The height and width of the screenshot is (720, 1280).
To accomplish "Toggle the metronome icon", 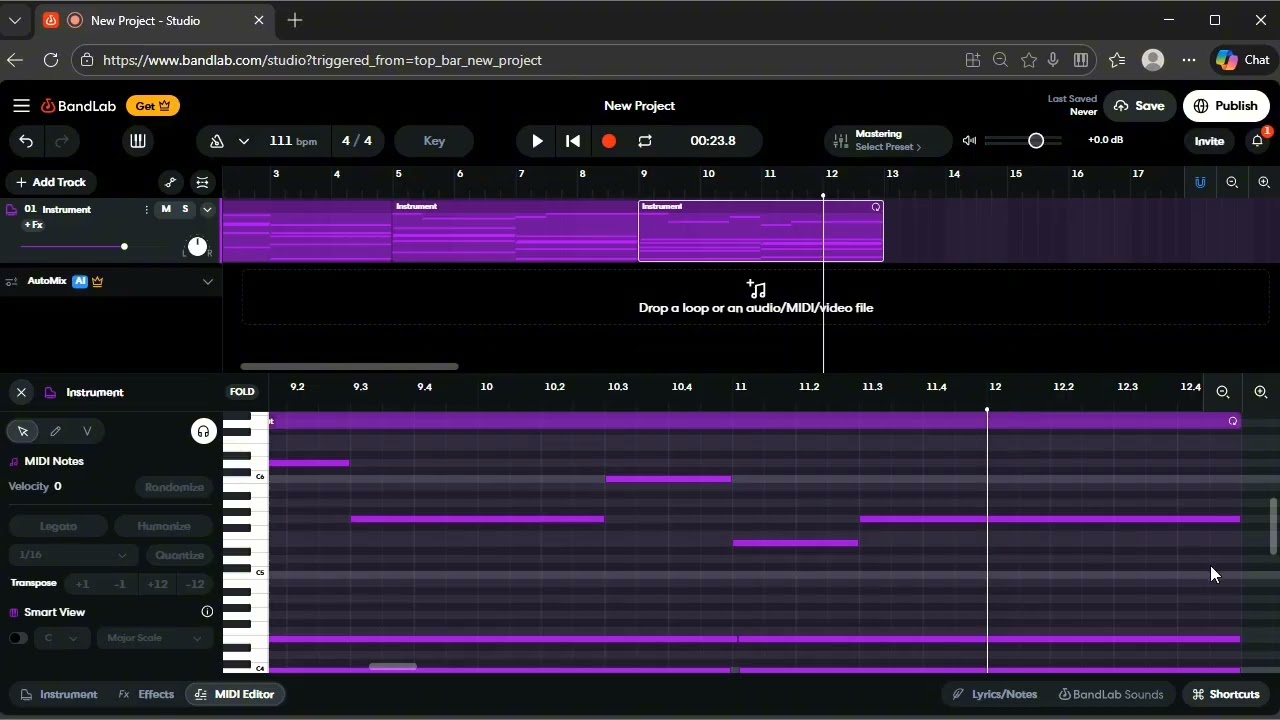I will (216, 141).
